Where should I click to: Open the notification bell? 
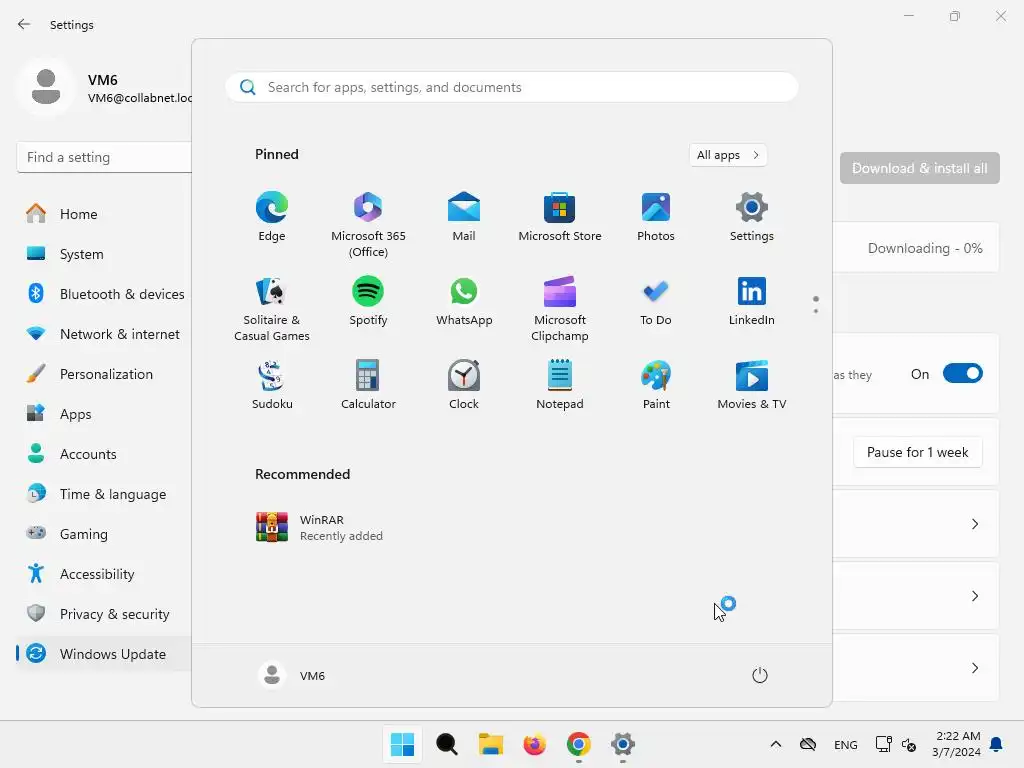(997, 744)
